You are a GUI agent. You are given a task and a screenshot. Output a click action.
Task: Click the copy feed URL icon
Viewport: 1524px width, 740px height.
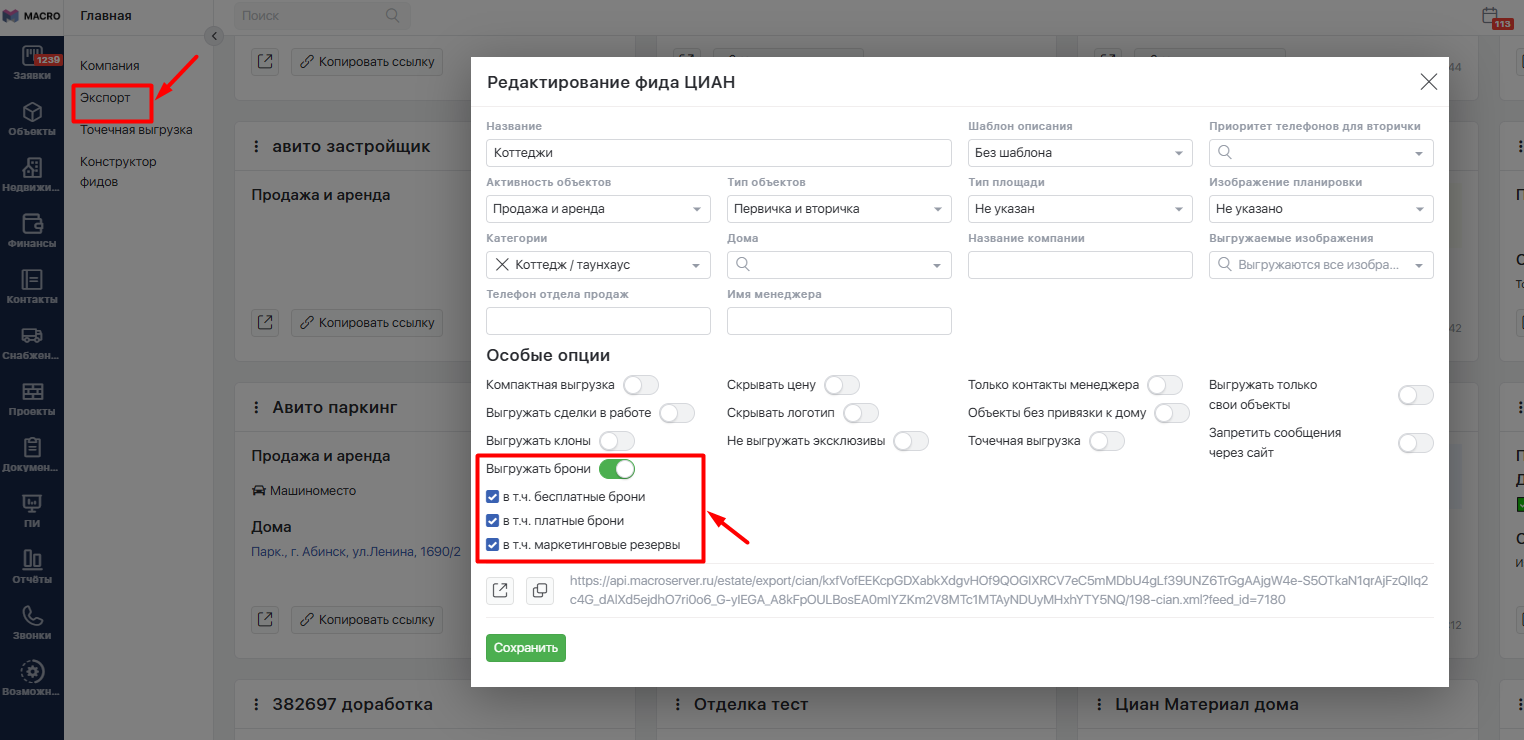click(x=540, y=591)
